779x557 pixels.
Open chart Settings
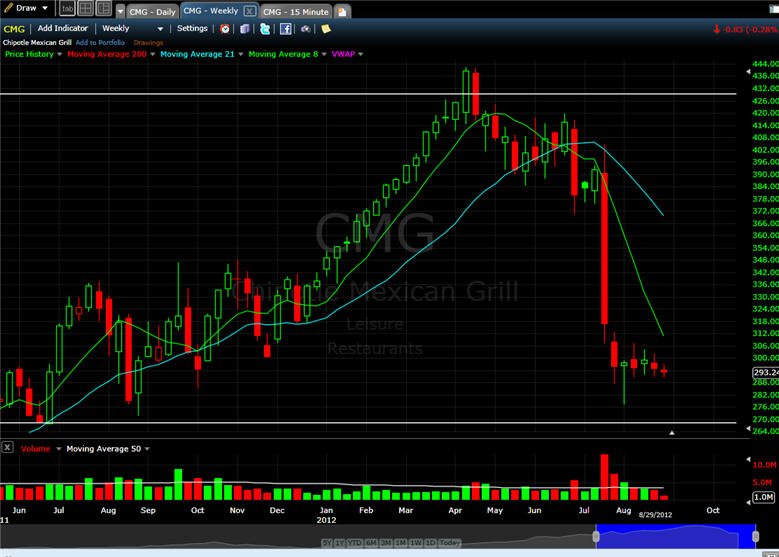coord(192,28)
